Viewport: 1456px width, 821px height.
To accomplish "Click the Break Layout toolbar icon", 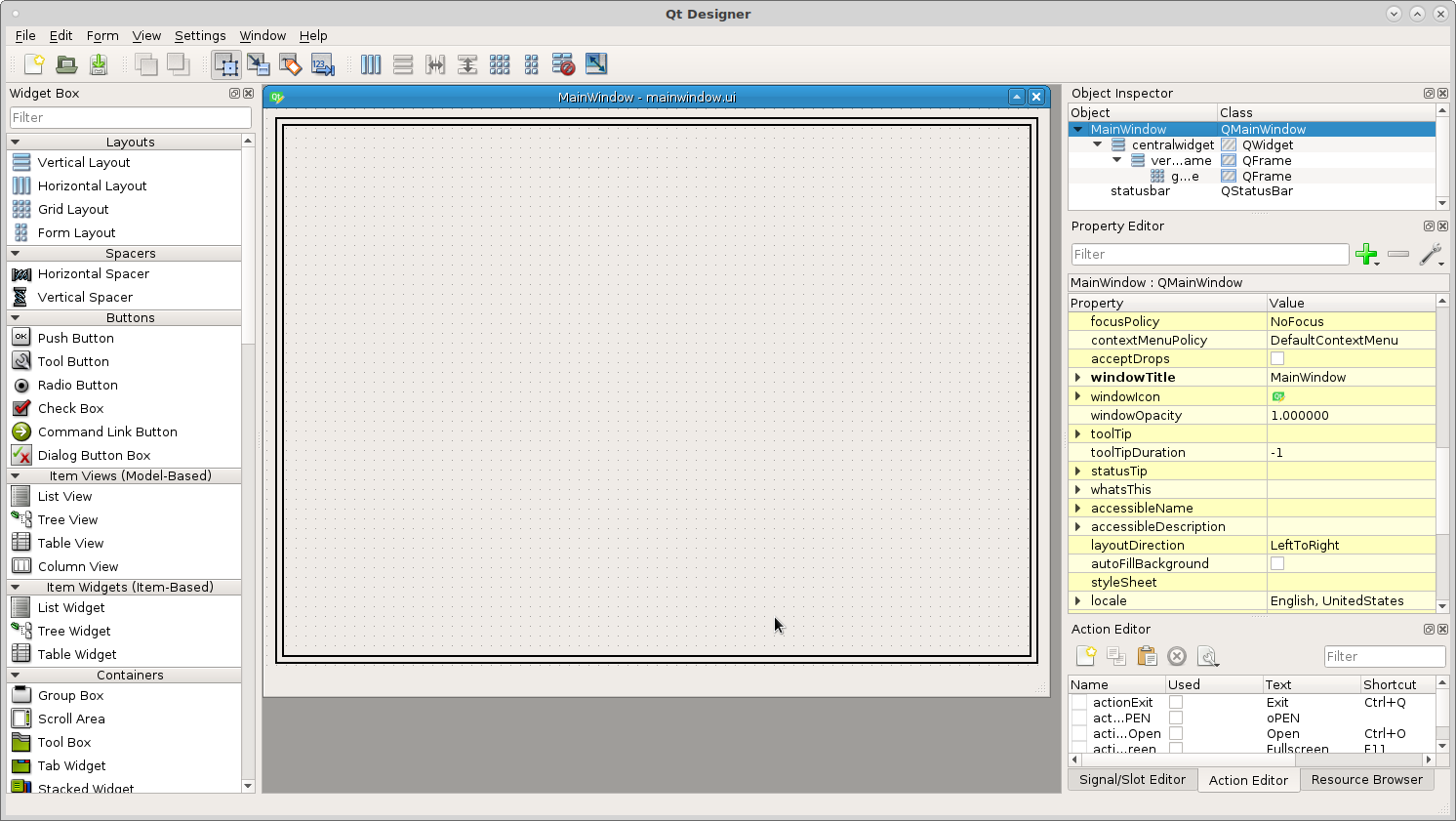I will tap(563, 64).
